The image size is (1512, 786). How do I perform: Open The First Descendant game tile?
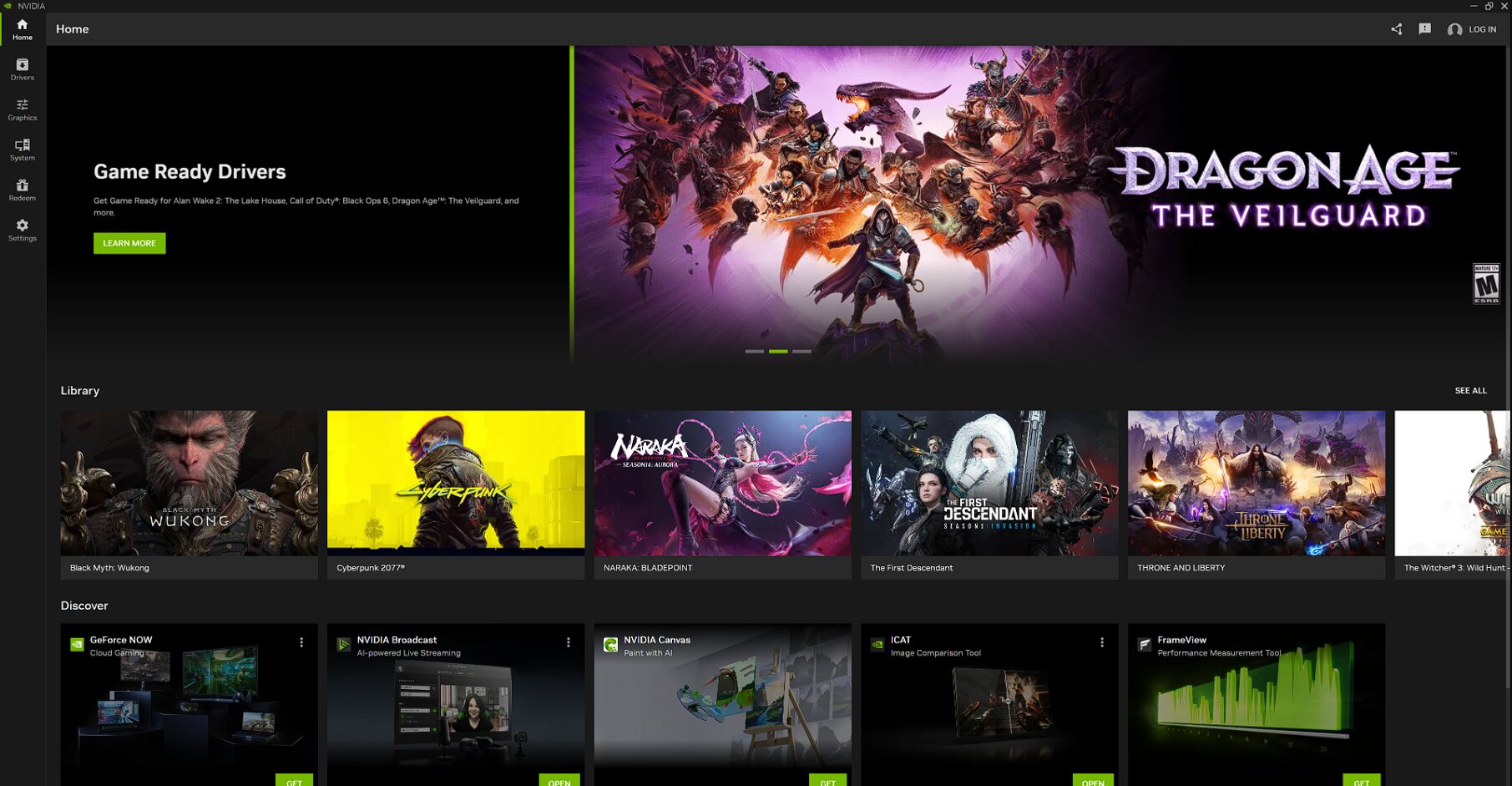pos(989,494)
